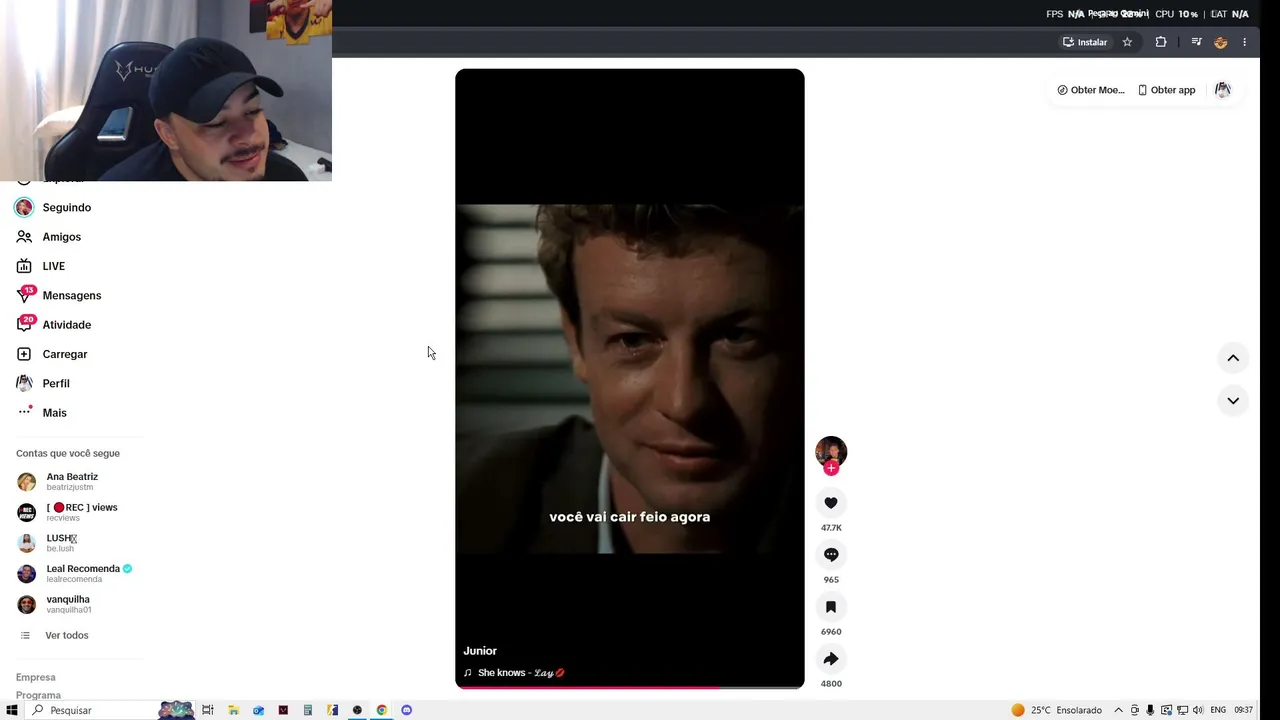Screen dimensions: 1280x720
Task: Open the network tray icon
Action: pos(1183,710)
